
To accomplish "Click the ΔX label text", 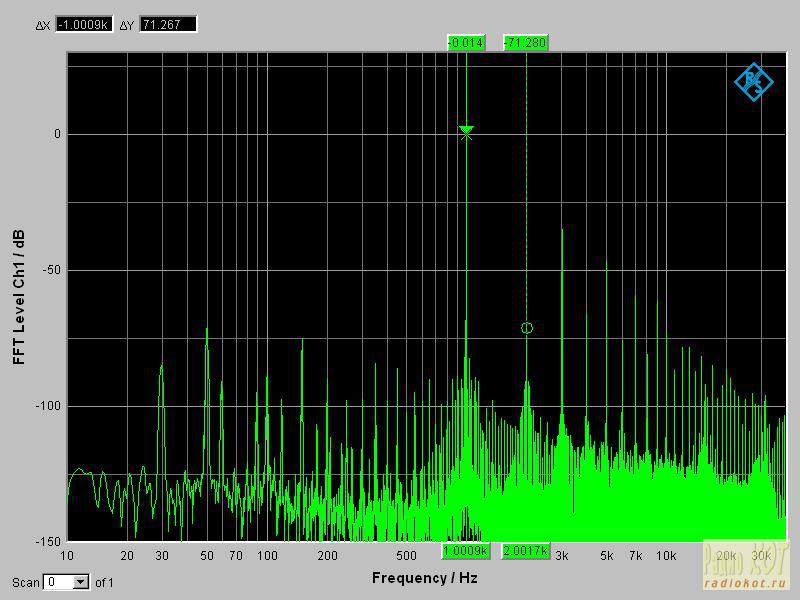I will (x=43, y=25).
